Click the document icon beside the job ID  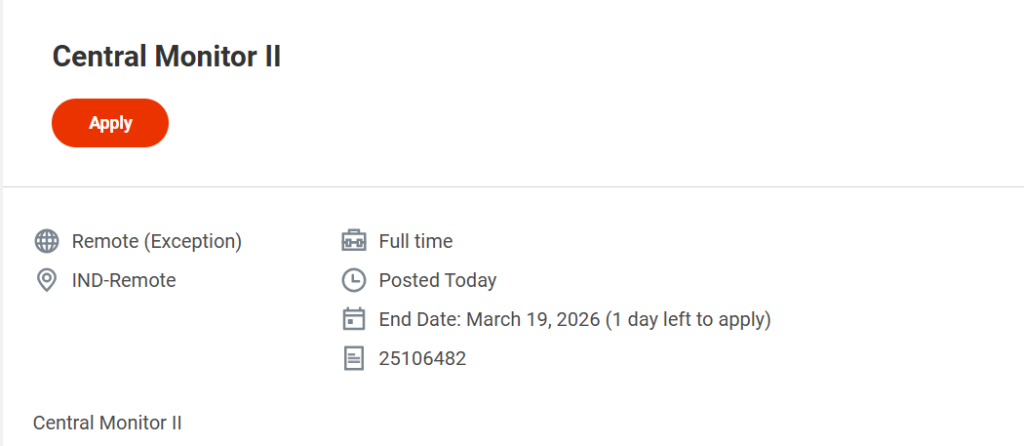pyautogui.click(x=353, y=359)
